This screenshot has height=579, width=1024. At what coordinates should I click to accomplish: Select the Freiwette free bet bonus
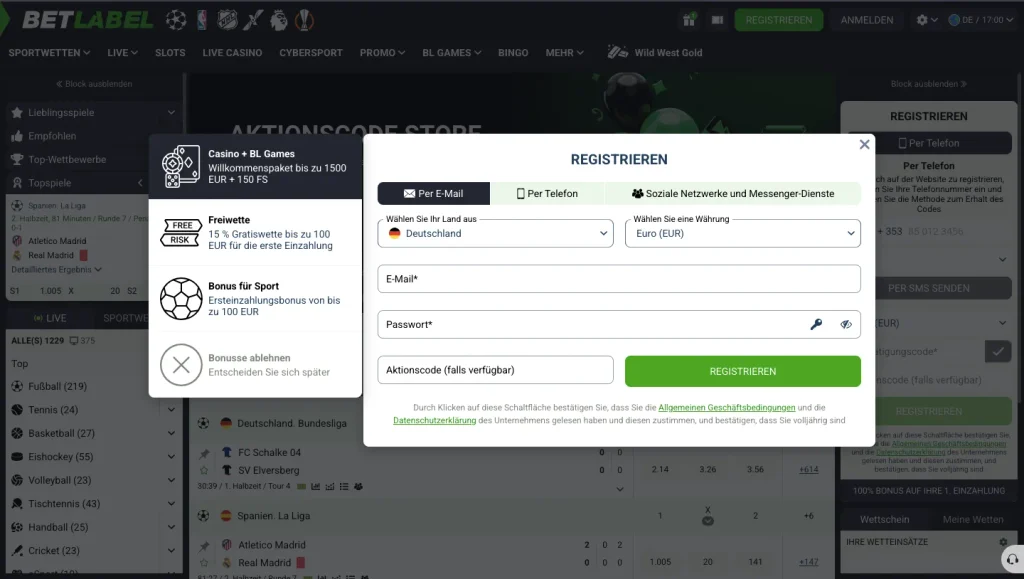(255, 232)
